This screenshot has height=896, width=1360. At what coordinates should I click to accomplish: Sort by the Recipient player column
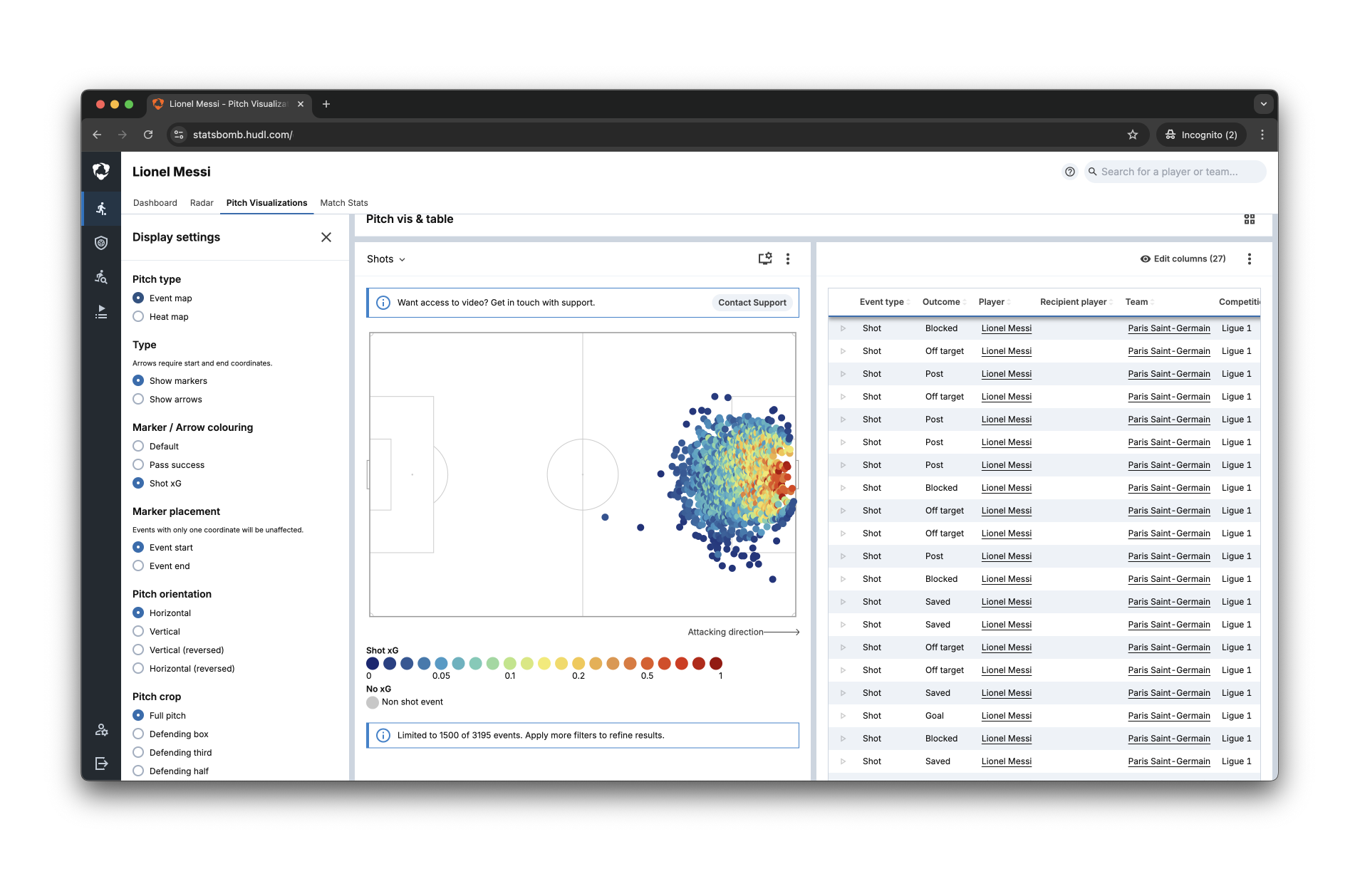tap(1076, 302)
